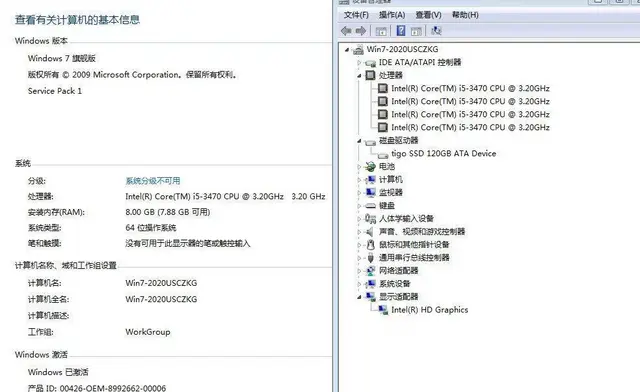The height and width of the screenshot is (392, 640).
Task: Click the 显示适配器 display adapter icon
Action: (x=370, y=296)
